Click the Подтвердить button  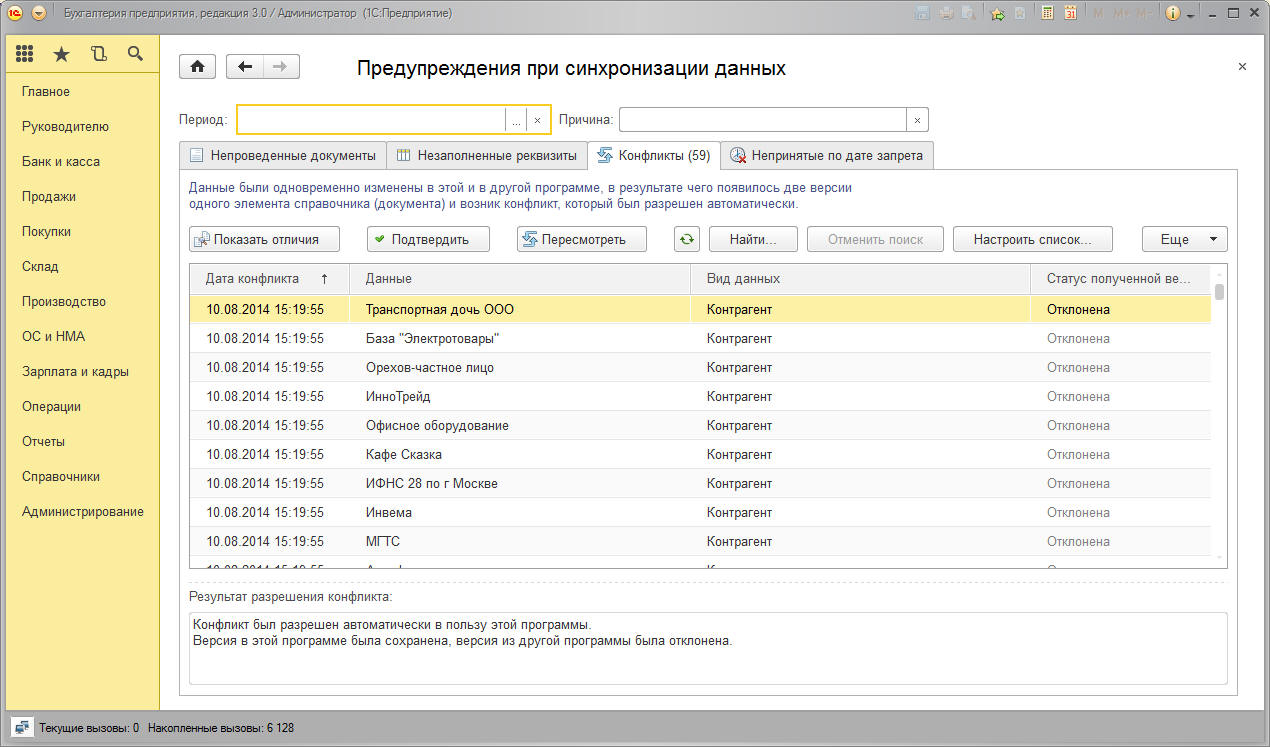[x=430, y=239]
